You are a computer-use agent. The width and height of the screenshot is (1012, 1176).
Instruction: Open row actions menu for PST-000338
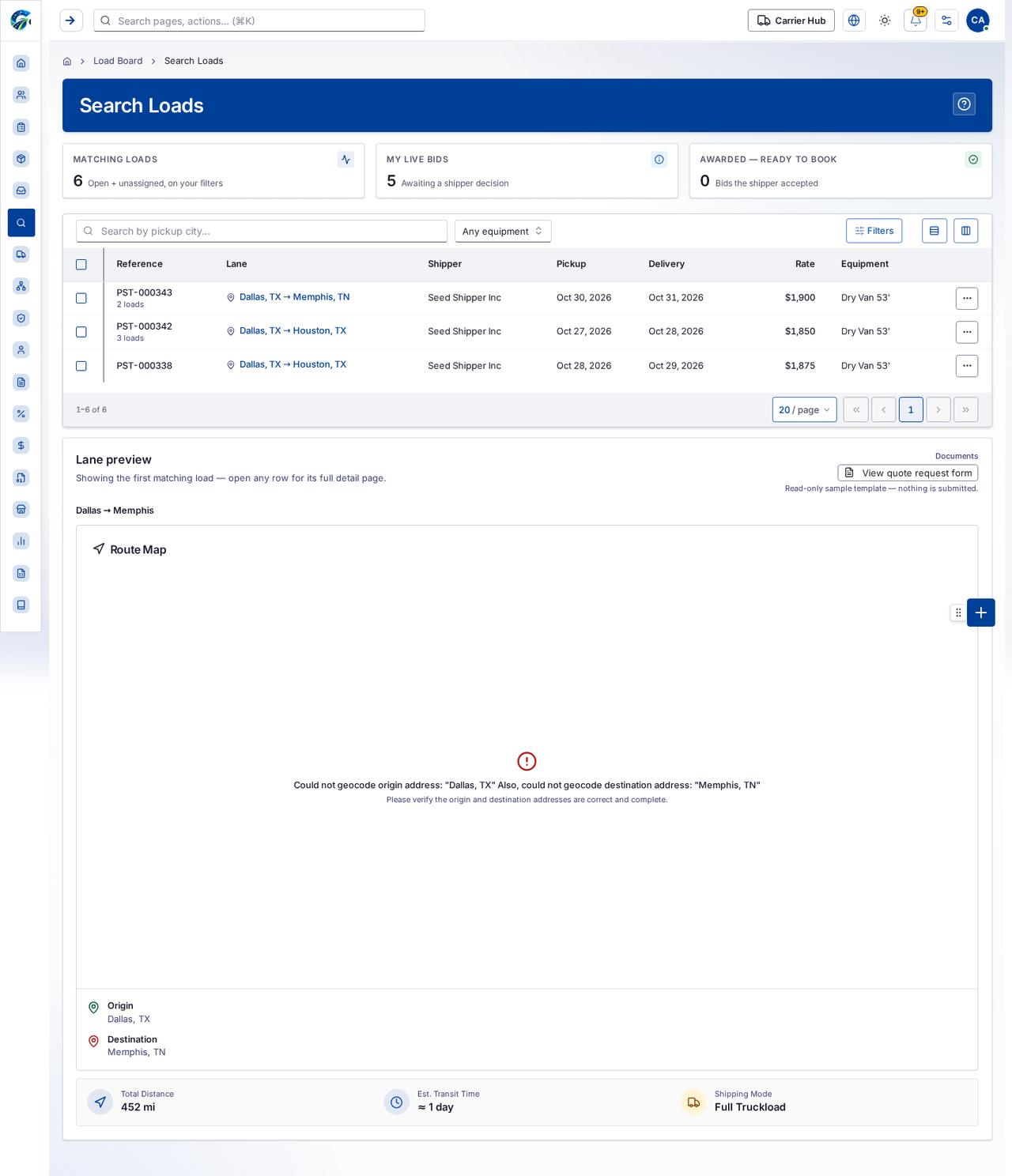pyautogui.click(x=966, y=366)
